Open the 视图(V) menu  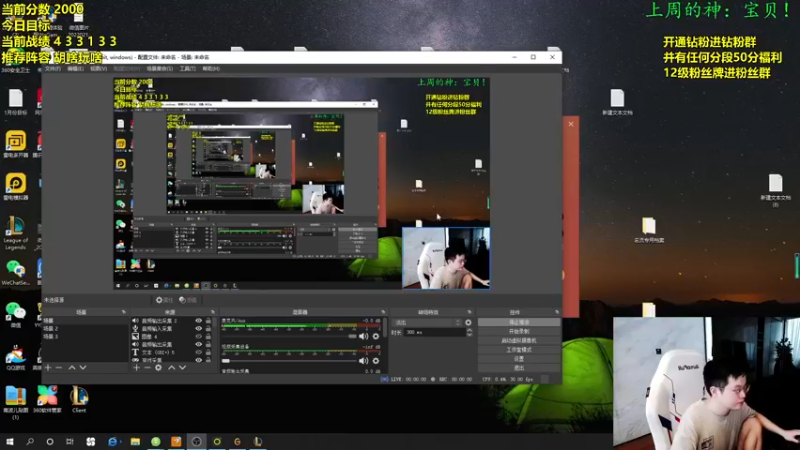coord(98,68)
